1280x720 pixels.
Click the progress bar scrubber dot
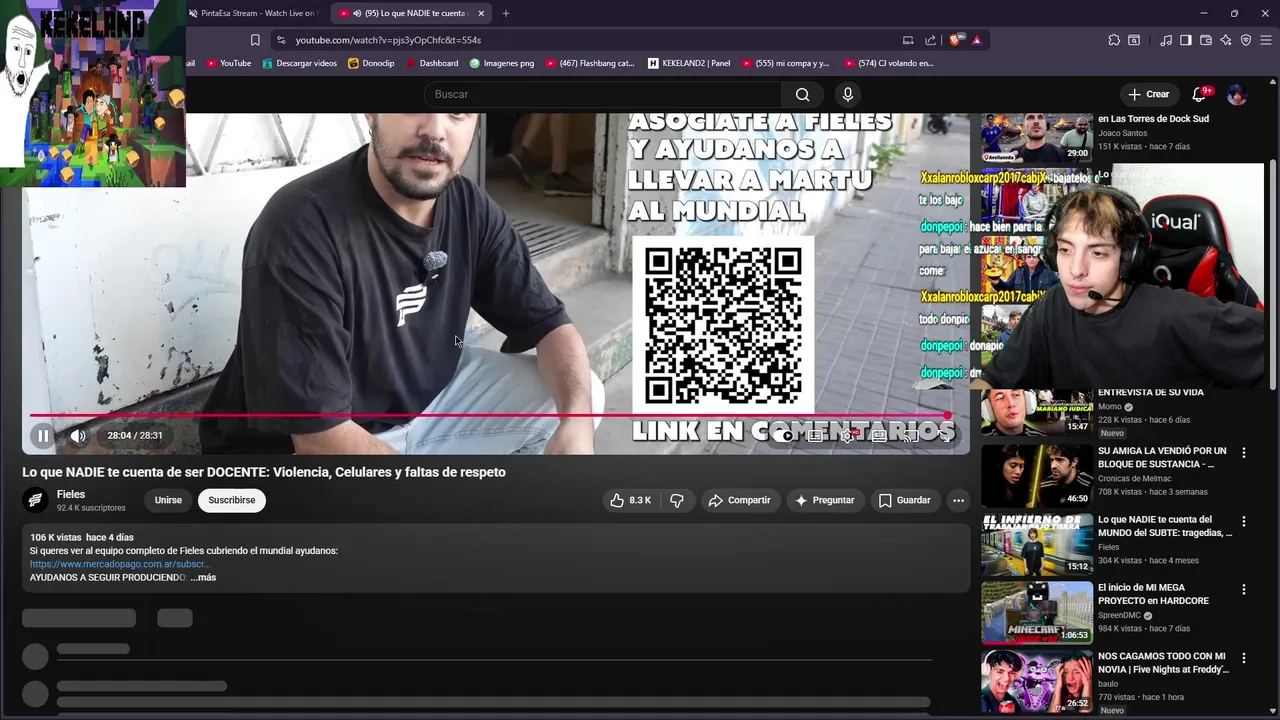[x=947, y=415]
